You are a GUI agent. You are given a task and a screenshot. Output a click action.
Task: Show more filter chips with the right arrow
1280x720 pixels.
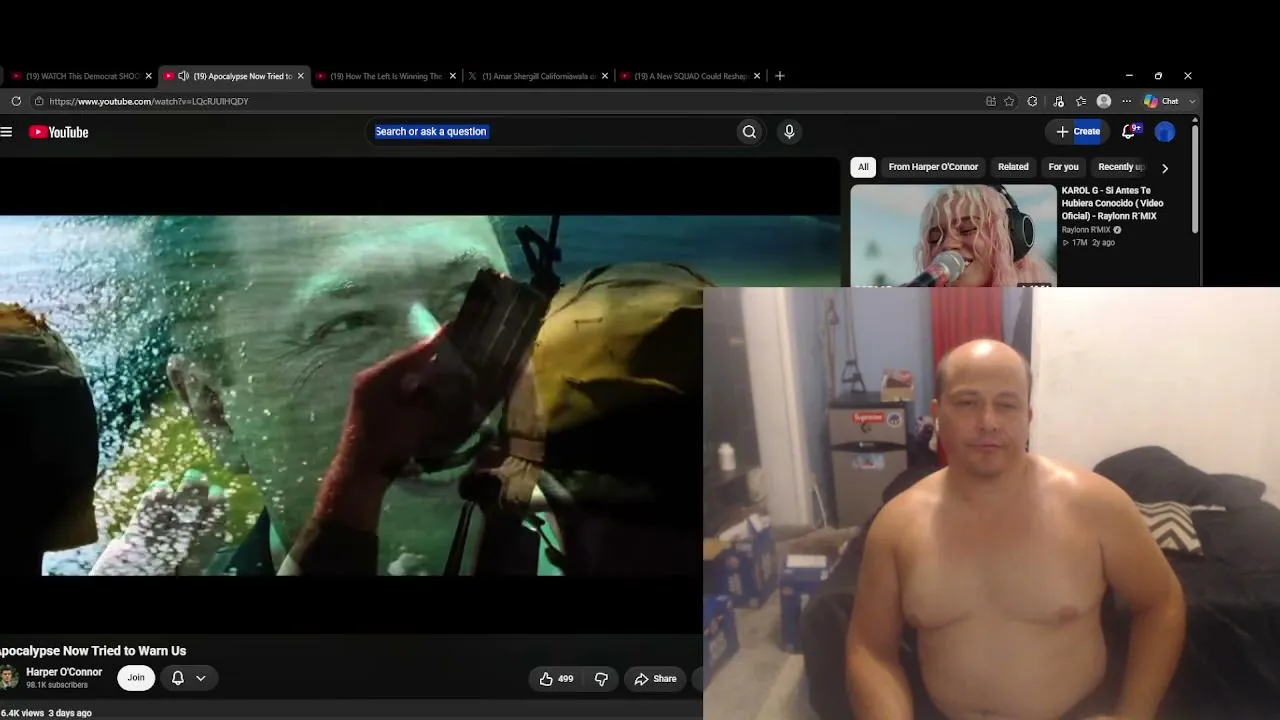tap(1165, 168)
